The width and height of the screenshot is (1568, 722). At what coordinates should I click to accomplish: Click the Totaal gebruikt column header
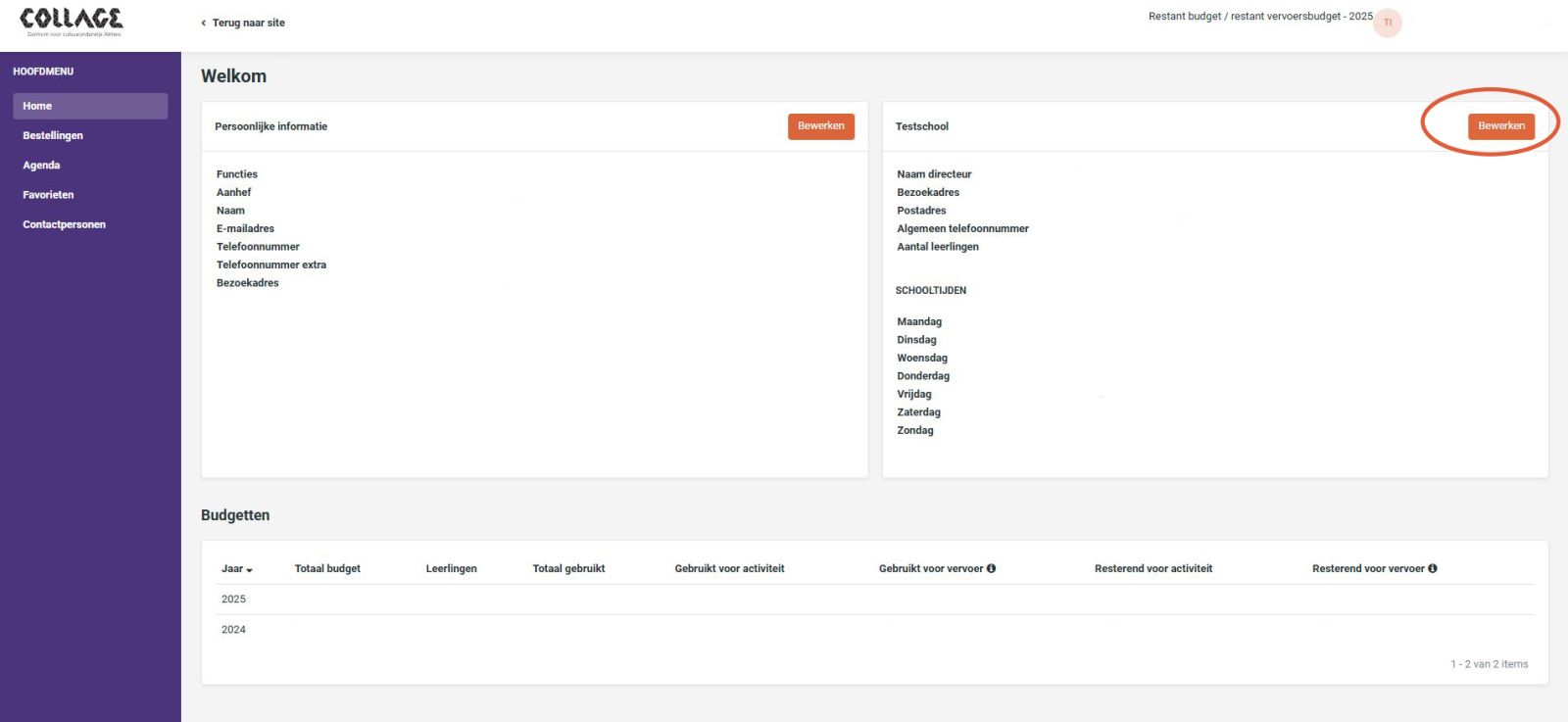tap(568, 568)
